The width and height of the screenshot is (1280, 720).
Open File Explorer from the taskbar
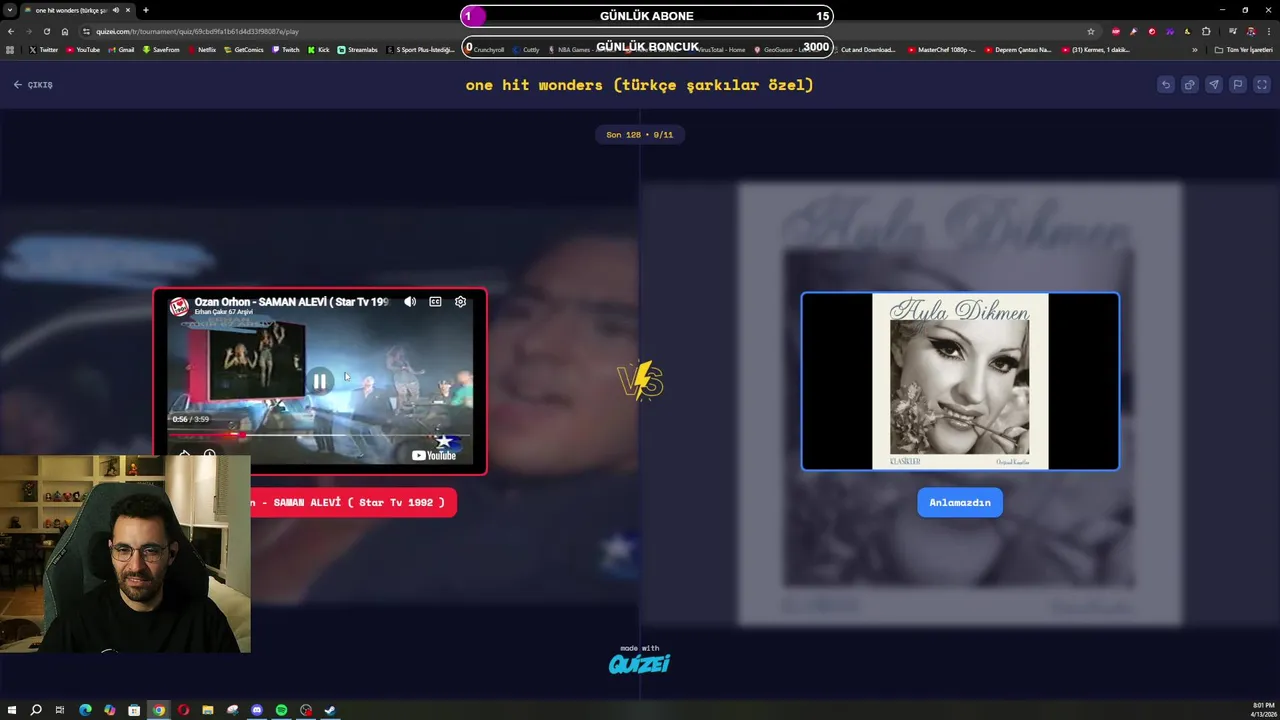pyautogui.click(x=208, y=710)
